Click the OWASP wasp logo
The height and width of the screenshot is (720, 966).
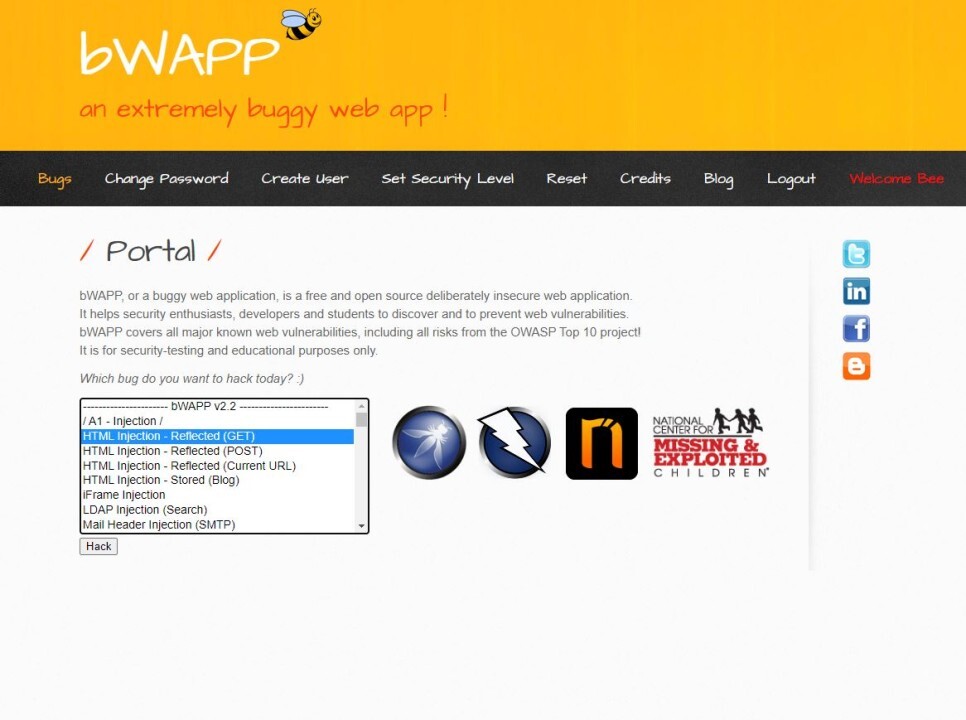[429, 442]
